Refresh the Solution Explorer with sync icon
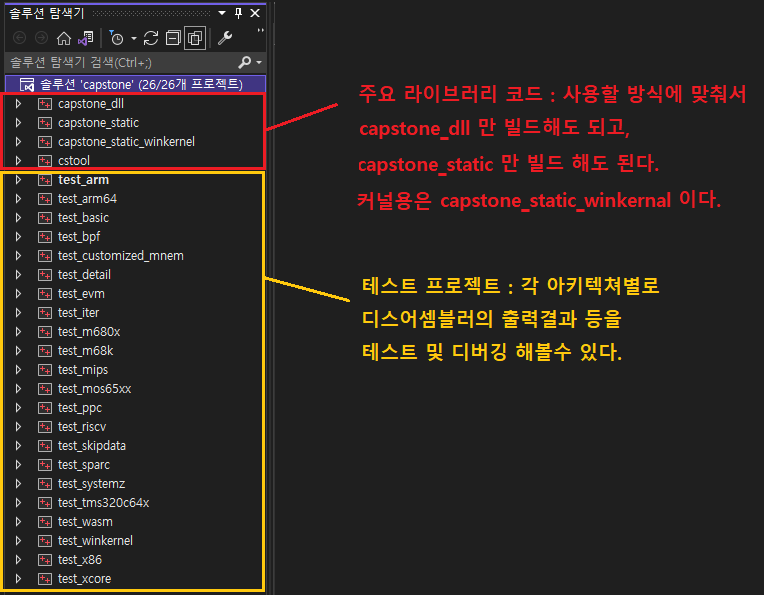This screenshot has height=595, width=764. point(151,38)
